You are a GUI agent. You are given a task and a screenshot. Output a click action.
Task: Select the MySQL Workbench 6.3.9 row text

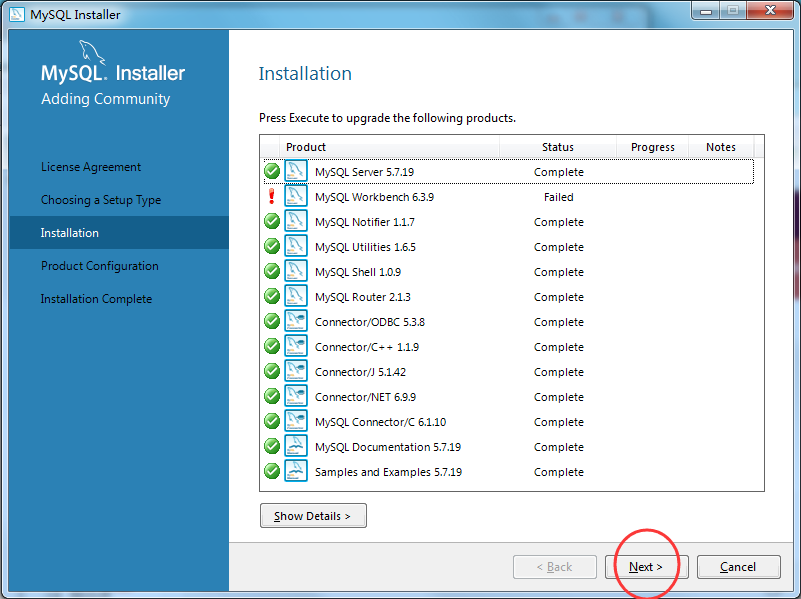[x=374, y=197]
